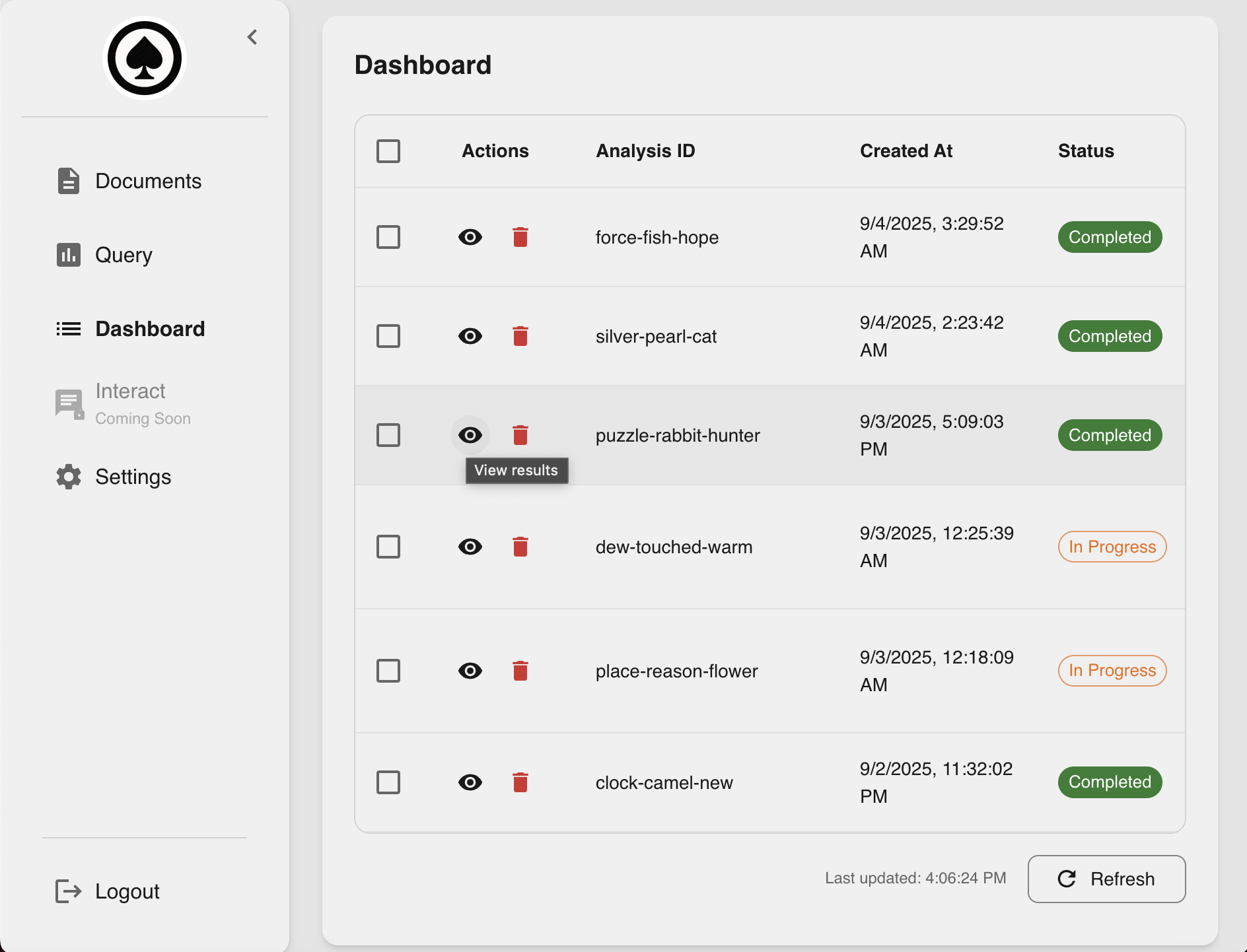Click the spade logo at top of sidebar

pyautogui.click(x=145, y=58)
